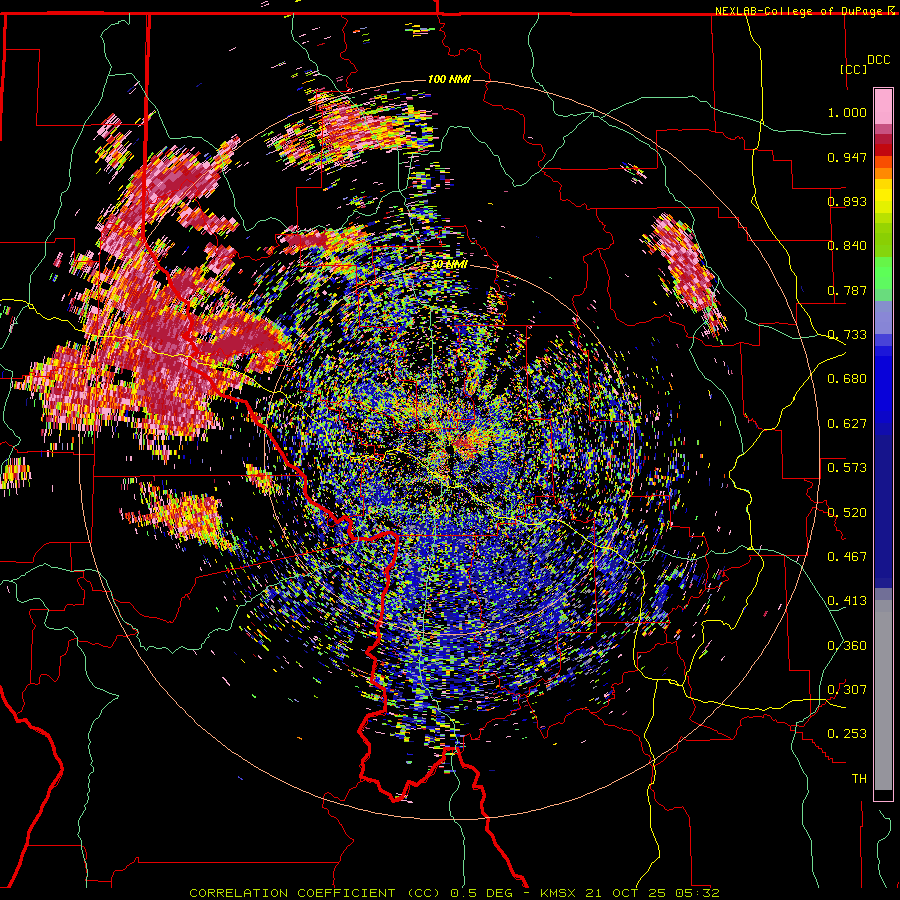Pick the pink segment of the color bar
The width and height of the screenshot is (900, 900).
[x=883, y=107]
